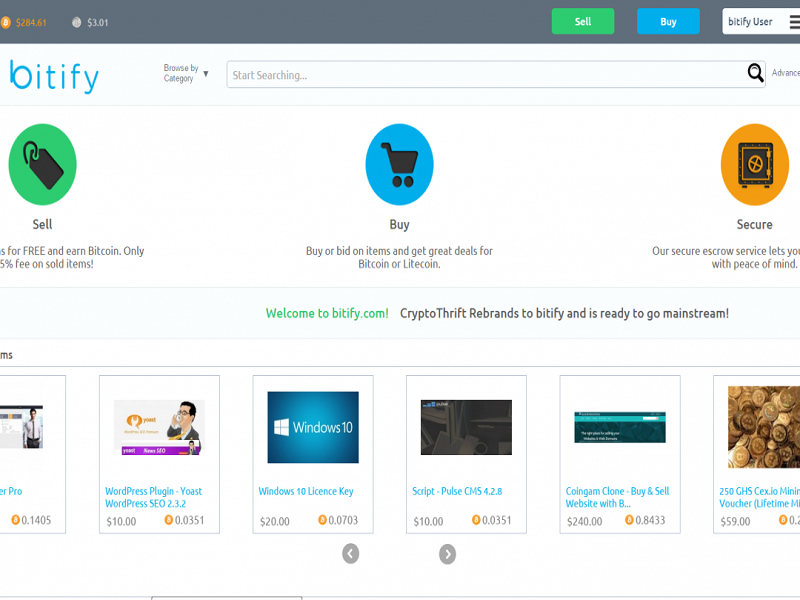The image size is (800, 600).
Task: Click the blue shopping cart Buy icon
Action: [x=399, y=165]
